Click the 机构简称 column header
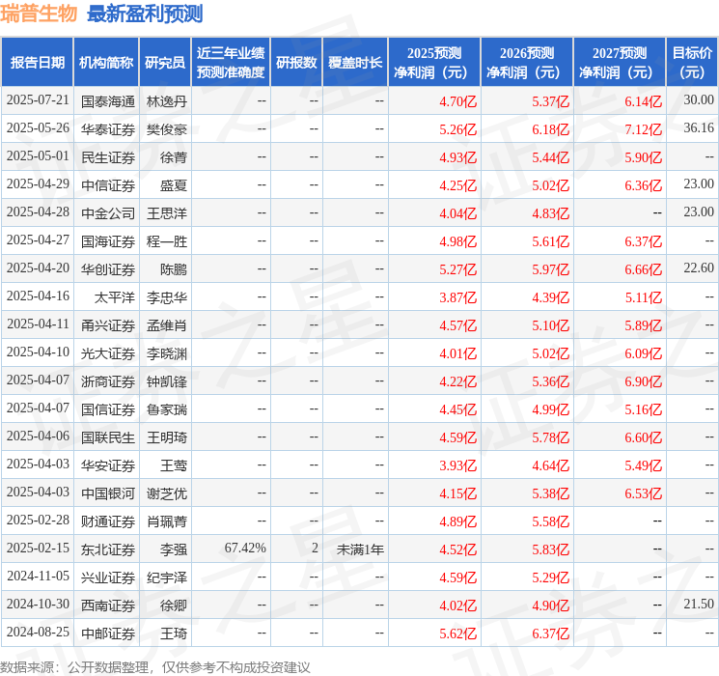Image resolution: width=719 pixels, height=676 pixels. point(106,62)
